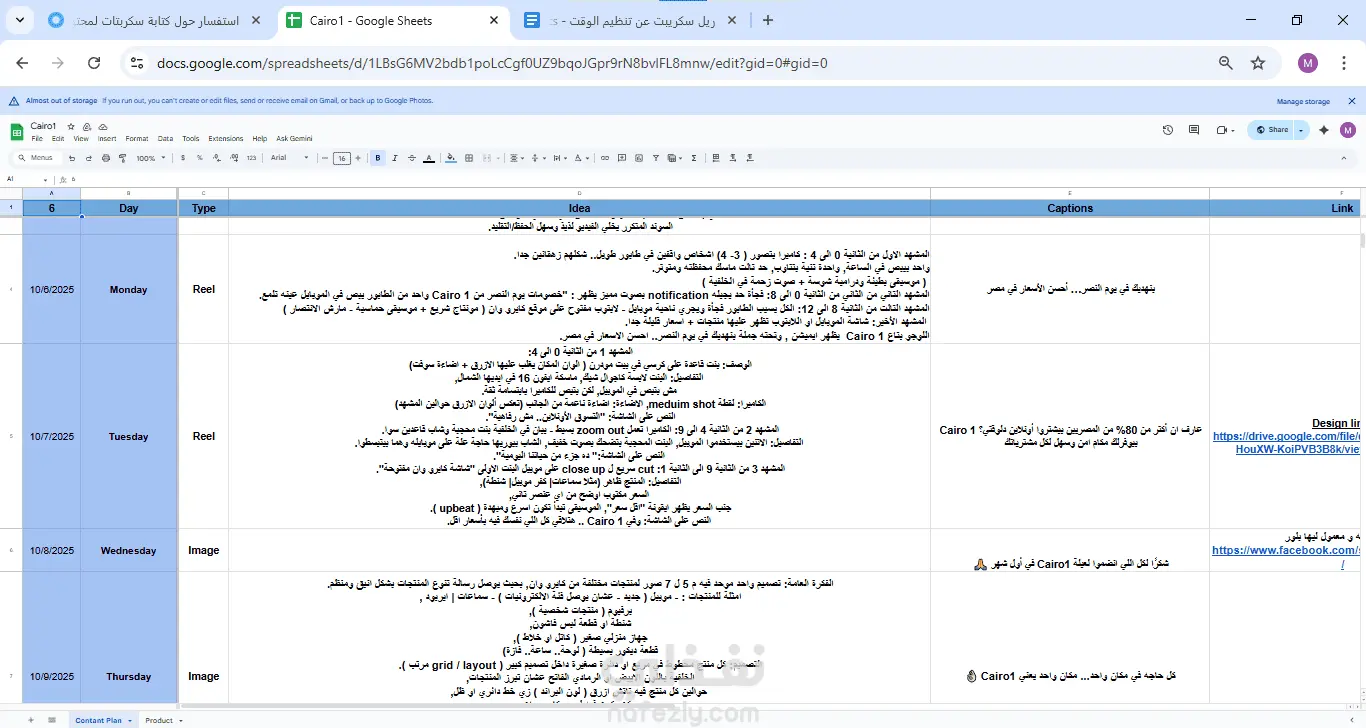This screenshot has width=1366, height=728.
Task: Open text wrapping dropdown
Action: pyautogui.click(x=563, y=158)
